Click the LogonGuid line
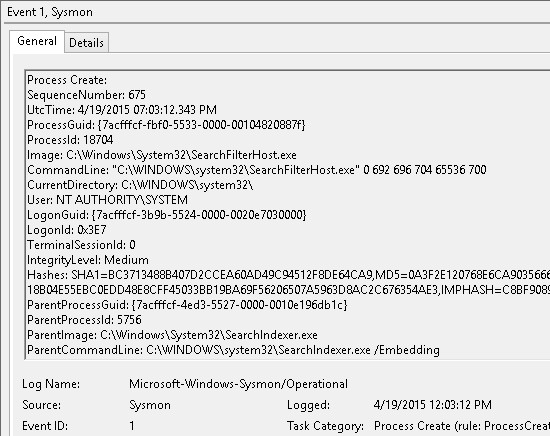Viewport: 550px width, 436px height. [x=167, y=215]
